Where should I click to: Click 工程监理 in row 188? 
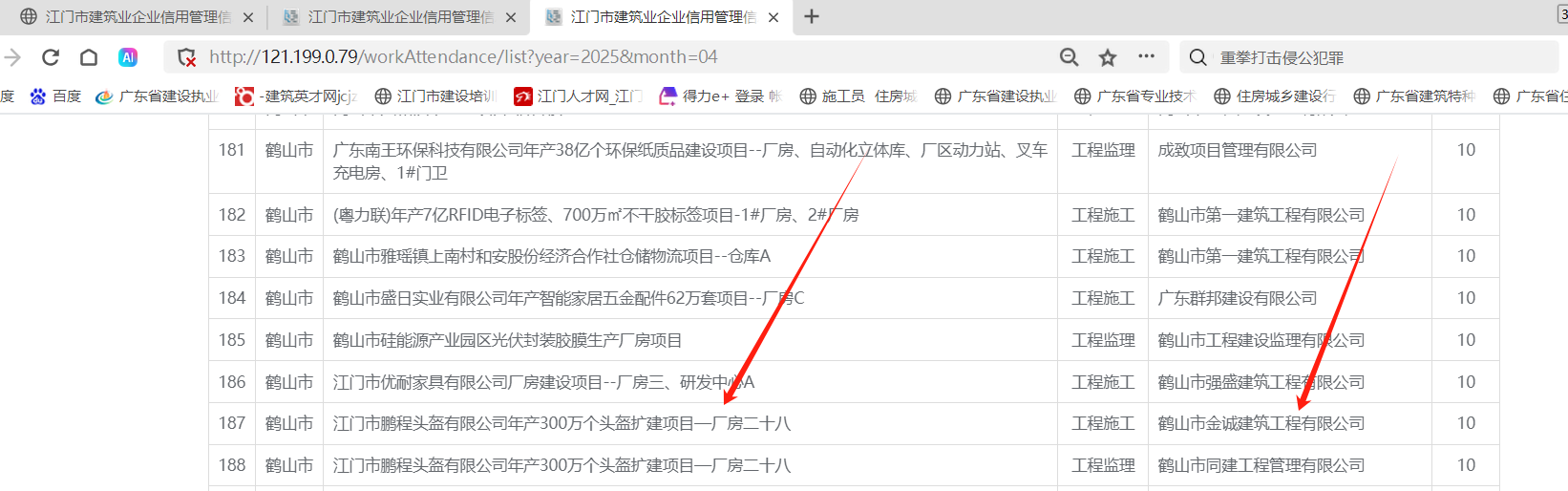(x=1103, y=465)
